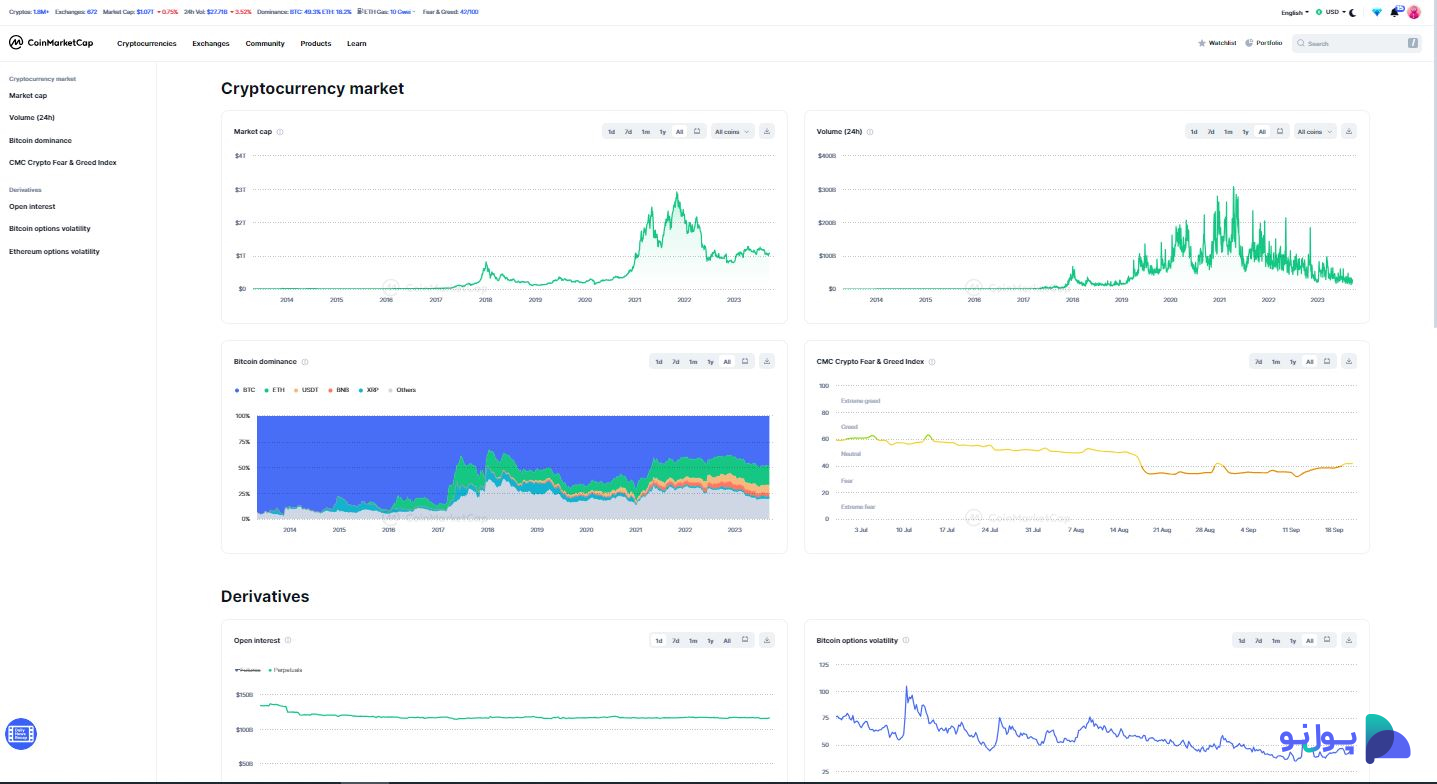Select 7d range on Open interest chart

[676, 640]
